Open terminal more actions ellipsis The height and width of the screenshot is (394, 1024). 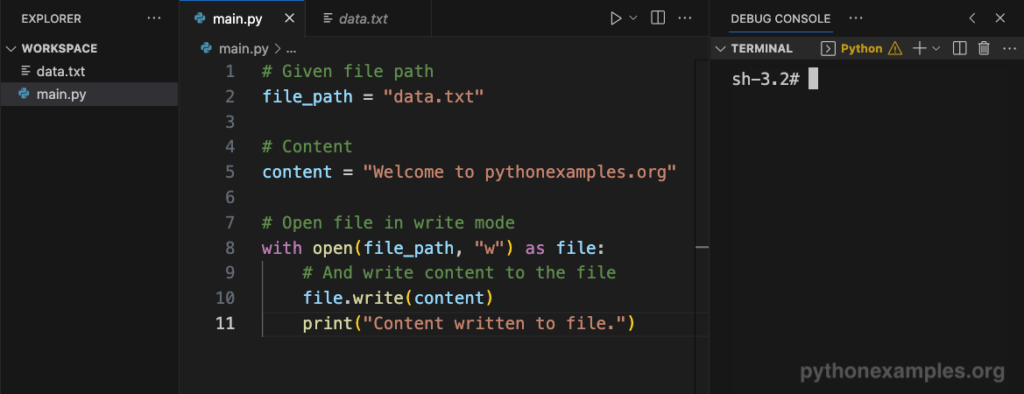[1010, 48]
